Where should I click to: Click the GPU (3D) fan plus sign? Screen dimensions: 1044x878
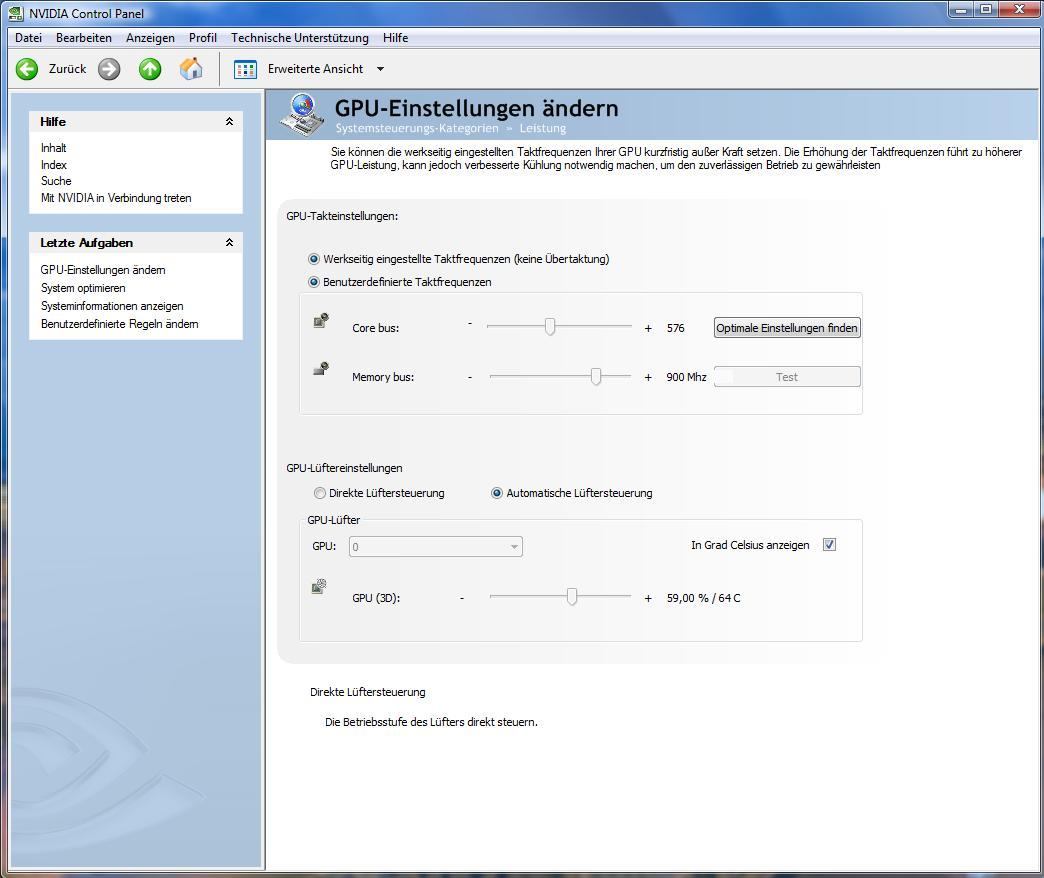(648, 598)
